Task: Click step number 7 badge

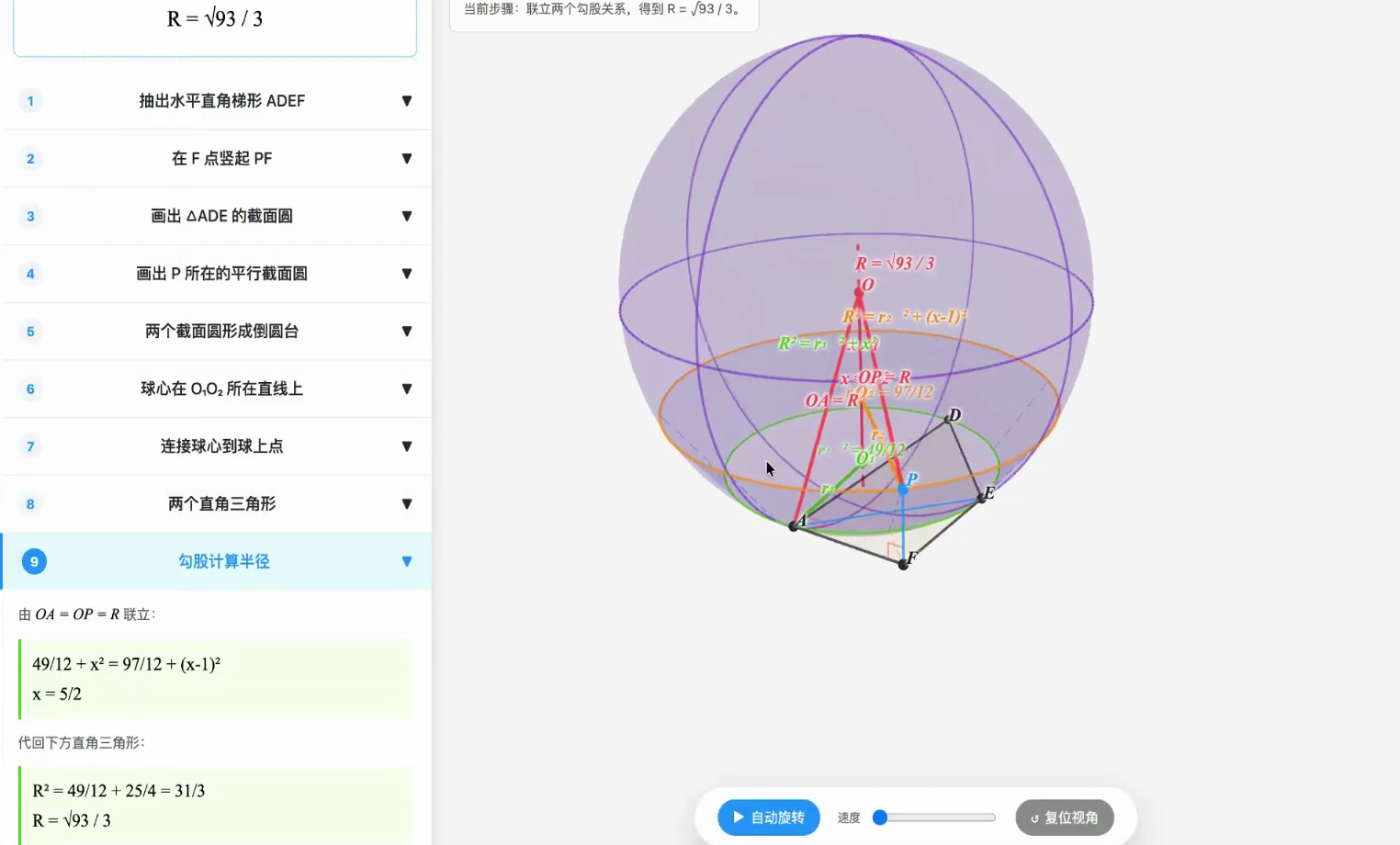Action: click(x=30, y=446)
